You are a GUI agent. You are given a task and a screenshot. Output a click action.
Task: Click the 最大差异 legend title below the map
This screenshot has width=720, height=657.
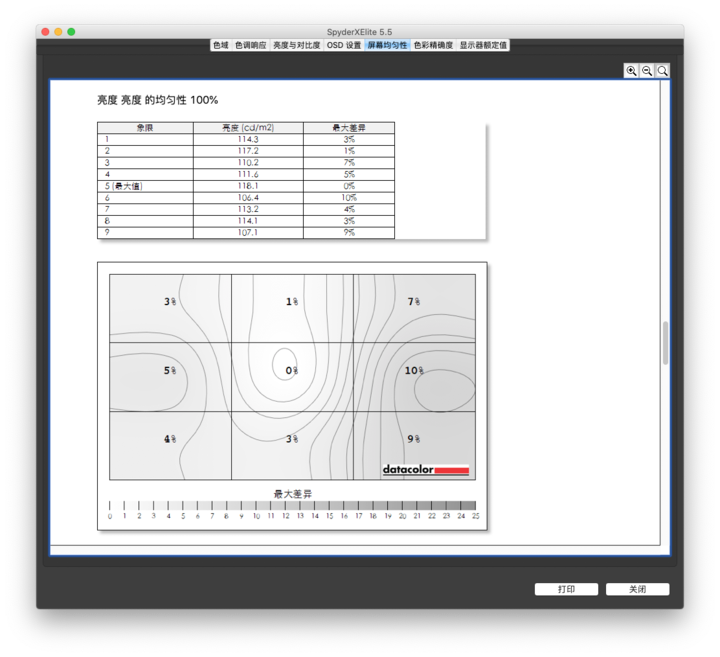[292, 494]
